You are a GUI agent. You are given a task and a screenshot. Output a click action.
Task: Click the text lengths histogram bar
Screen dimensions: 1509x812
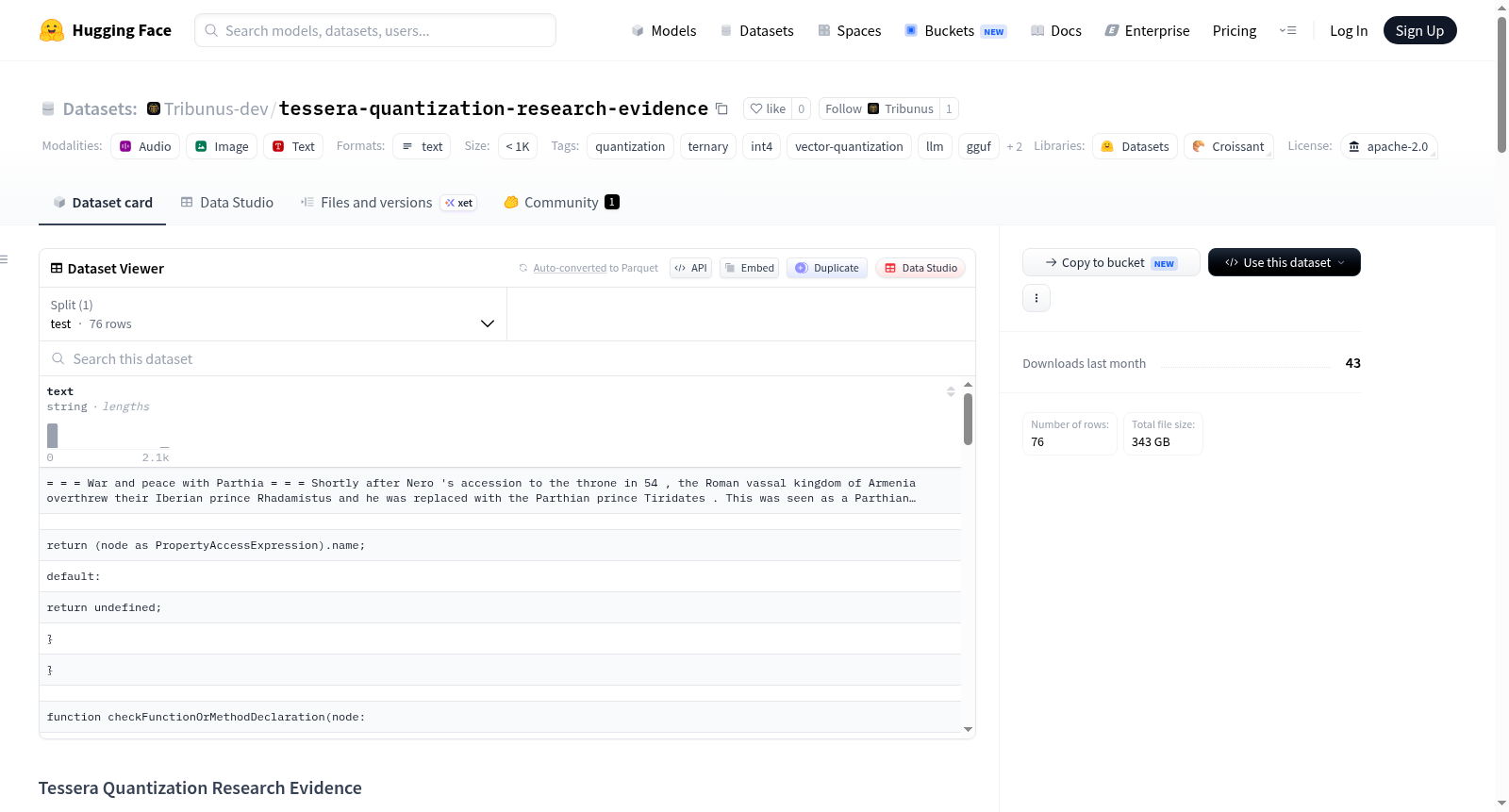[x=52, y=436]
